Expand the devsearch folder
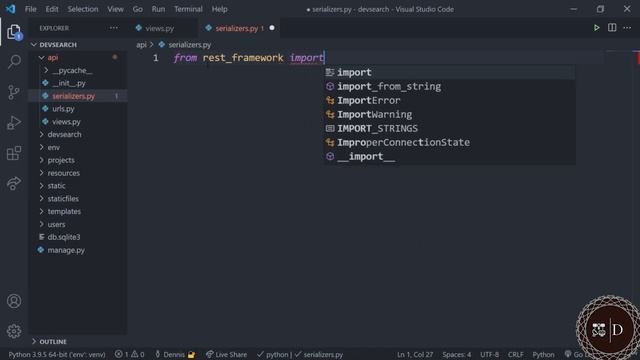Image resolution: width=640 pixels, height=360 pixels. tap(78, 134)
